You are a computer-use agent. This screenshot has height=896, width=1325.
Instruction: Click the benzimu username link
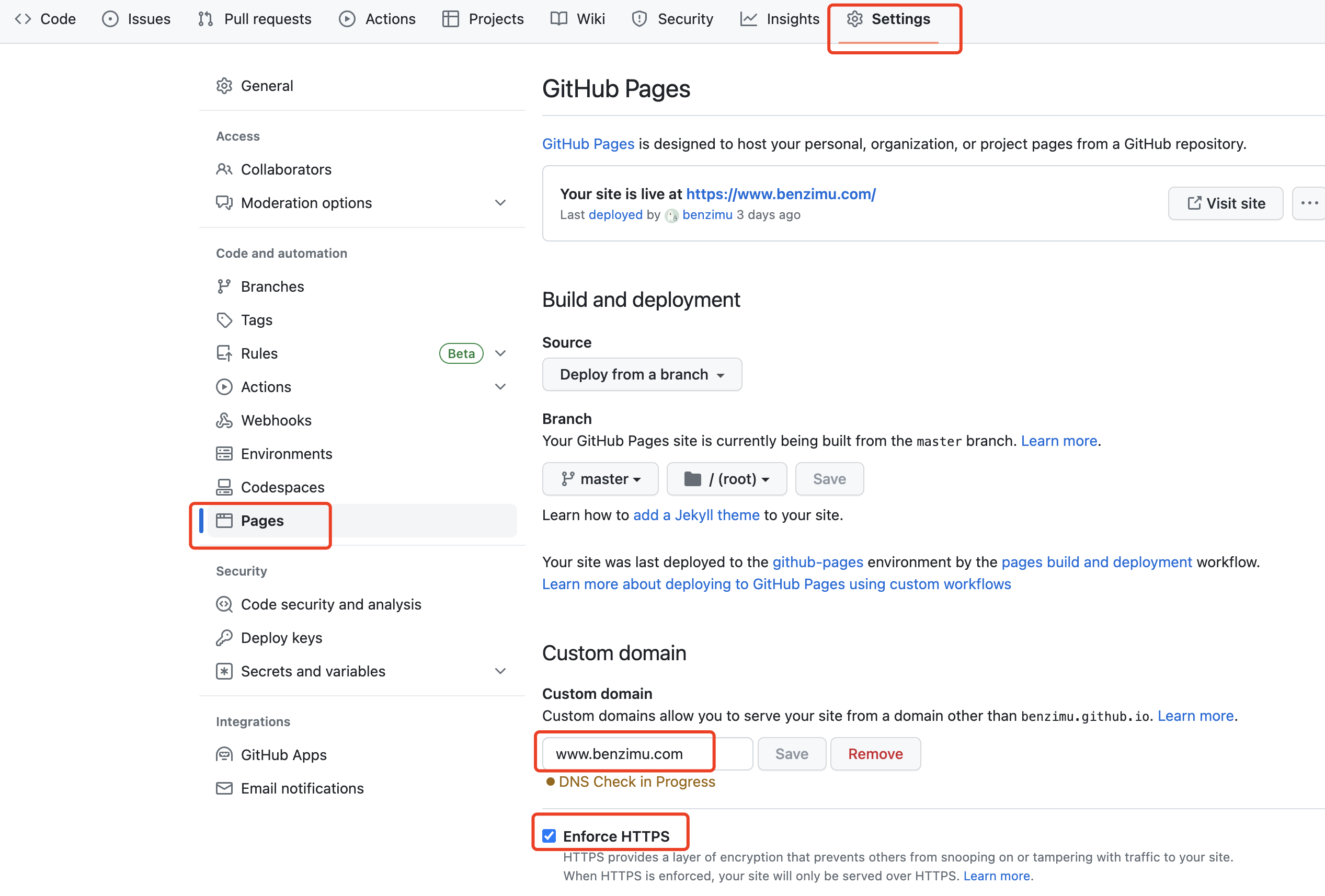pyautogui.click(x=707, y=215)
